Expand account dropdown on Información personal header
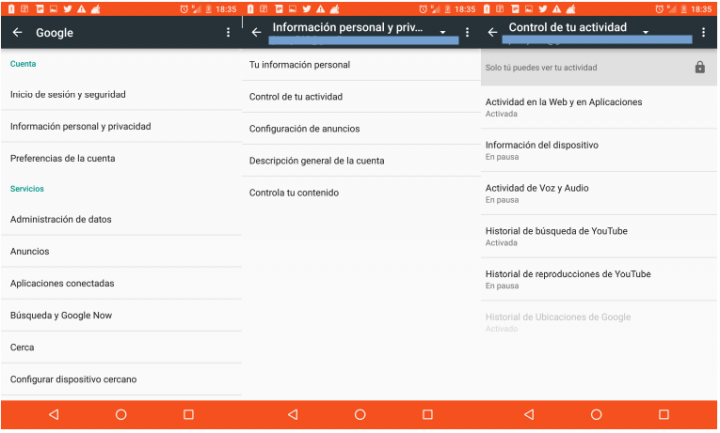Viewport: 720px width, 433px height. click(443, 32)
